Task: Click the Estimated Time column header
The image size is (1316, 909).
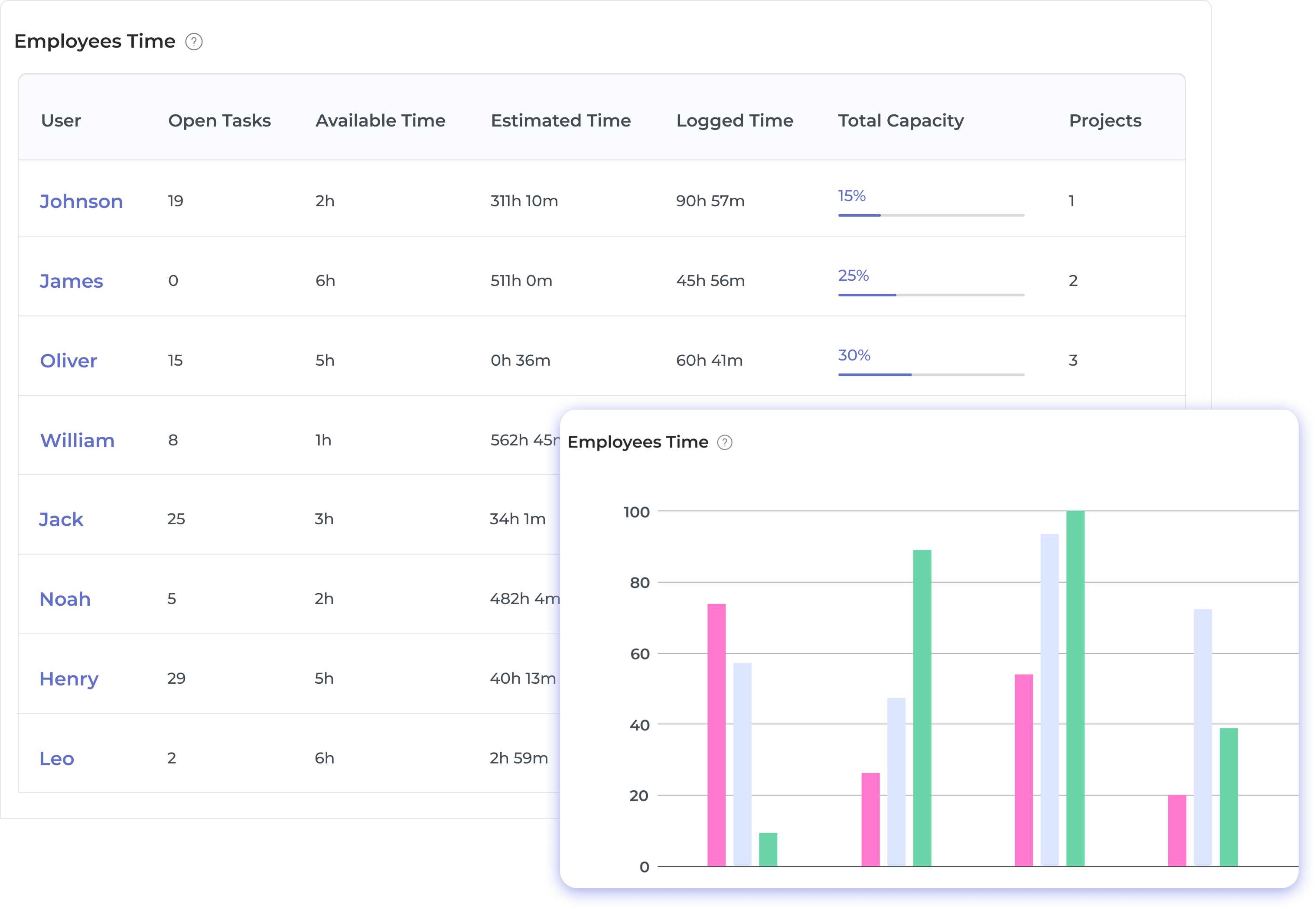Action: pos(560,120)
